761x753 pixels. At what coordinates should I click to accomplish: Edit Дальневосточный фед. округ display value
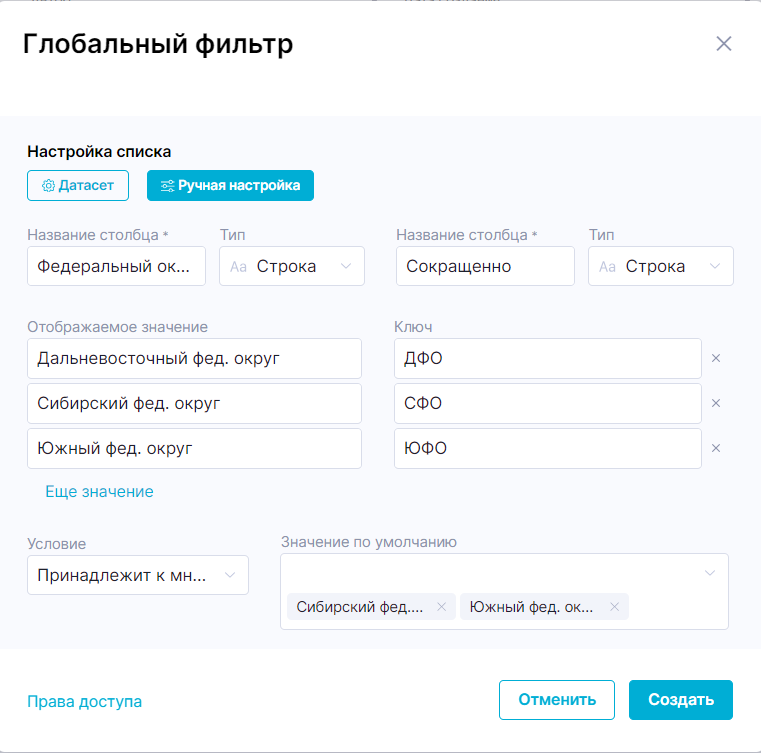(x=194, y=358)
